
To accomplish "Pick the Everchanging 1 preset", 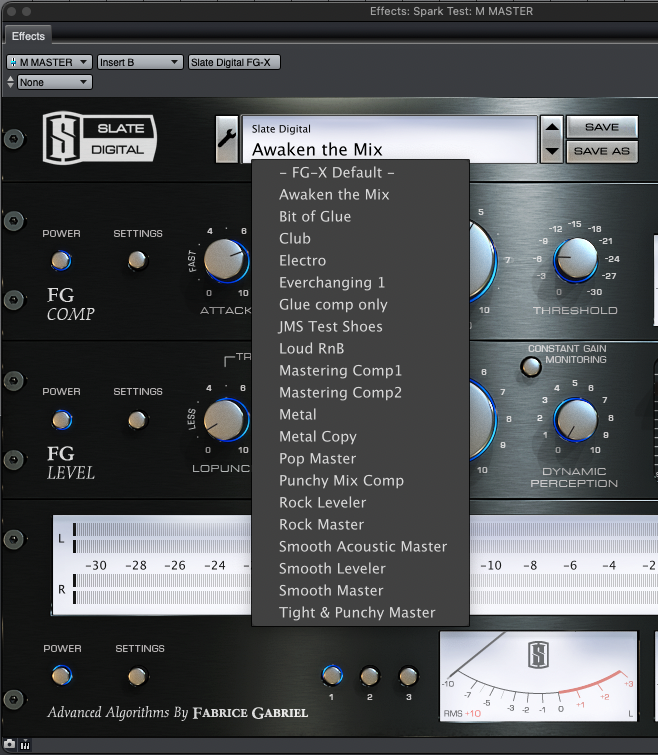I will [360, 283].
